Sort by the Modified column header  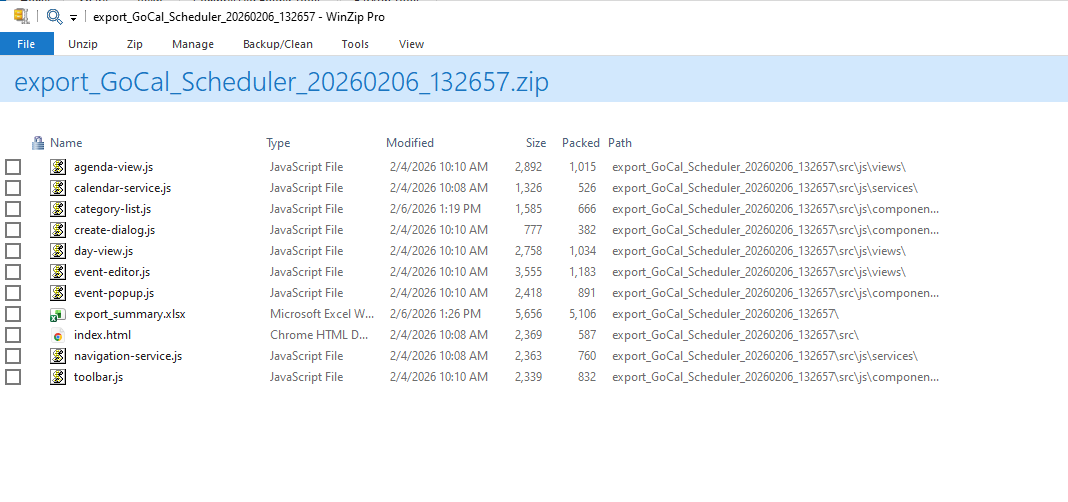pyautogui.click(x=410, y=143)
